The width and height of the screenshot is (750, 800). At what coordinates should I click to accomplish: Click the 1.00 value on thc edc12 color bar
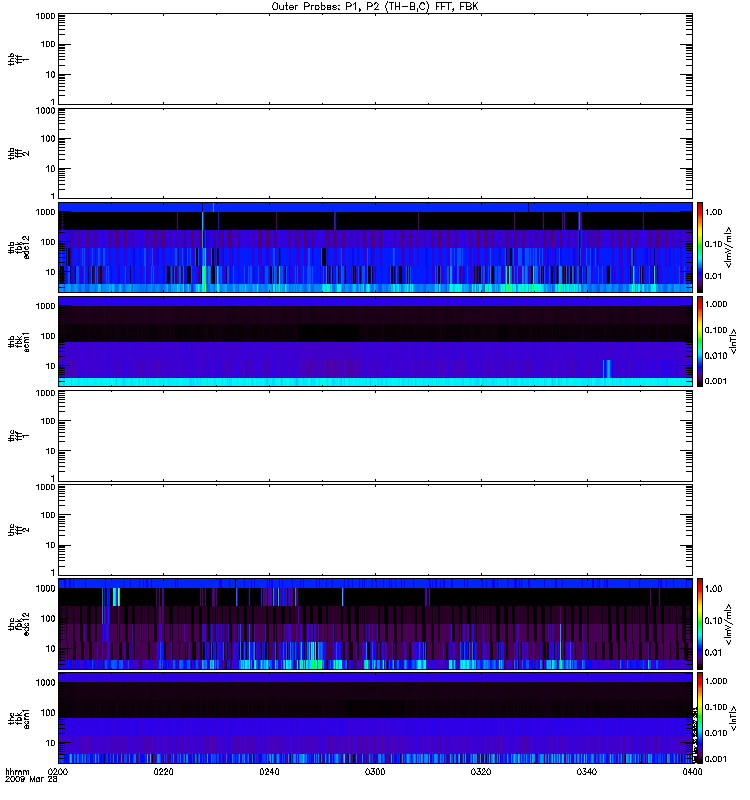pos(714,588)
